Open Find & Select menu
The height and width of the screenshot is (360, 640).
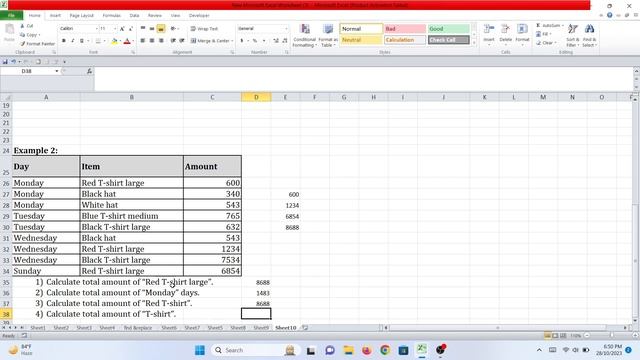[589, 36]
